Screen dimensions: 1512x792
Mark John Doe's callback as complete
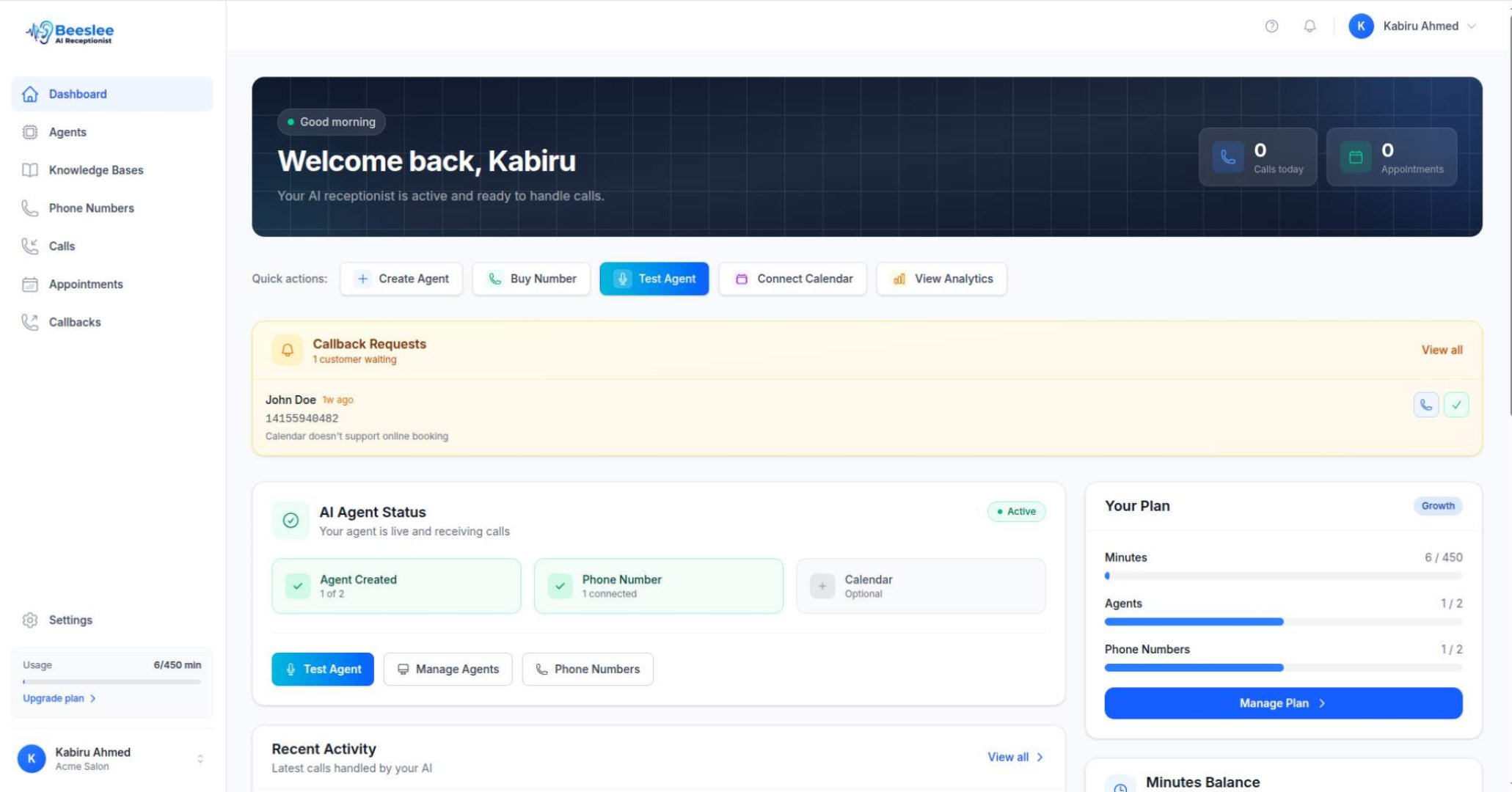(1457, 404)
